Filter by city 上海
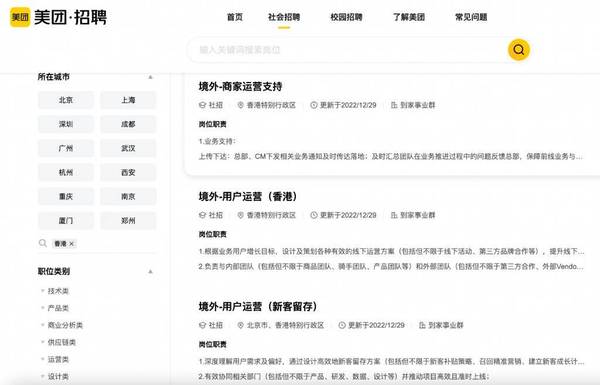The width and height of the screenshot is (600, 385). (128, 100)
